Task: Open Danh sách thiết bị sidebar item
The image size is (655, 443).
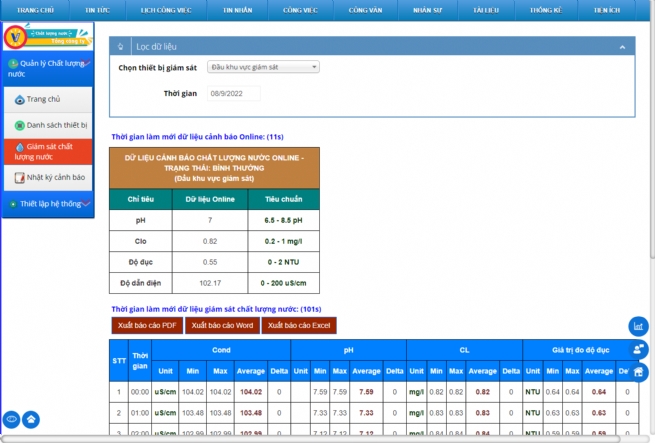Action: [56, 125]
